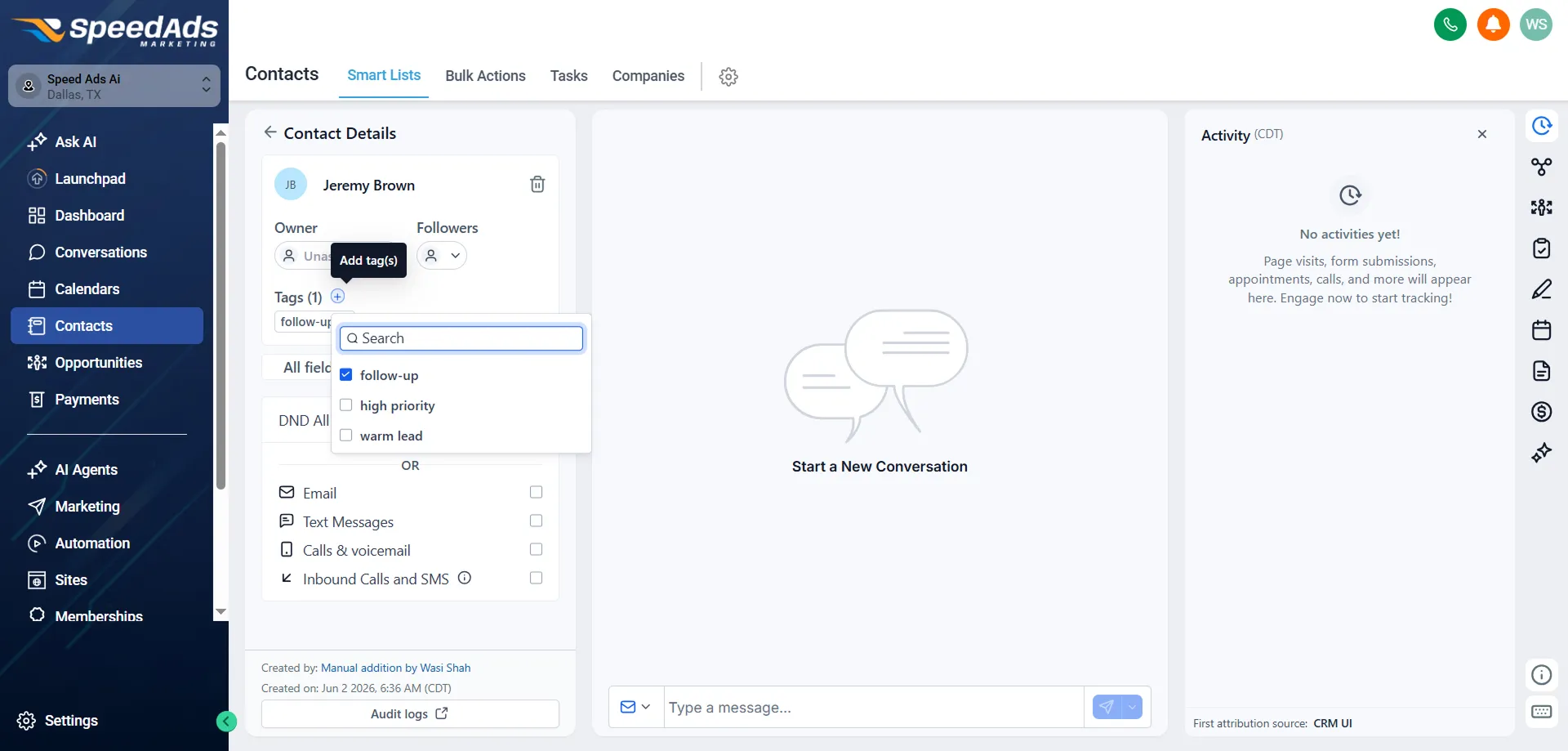This screenshot has height=751, width=1568.
Task: Click the tag Search field
Action: 461,338
